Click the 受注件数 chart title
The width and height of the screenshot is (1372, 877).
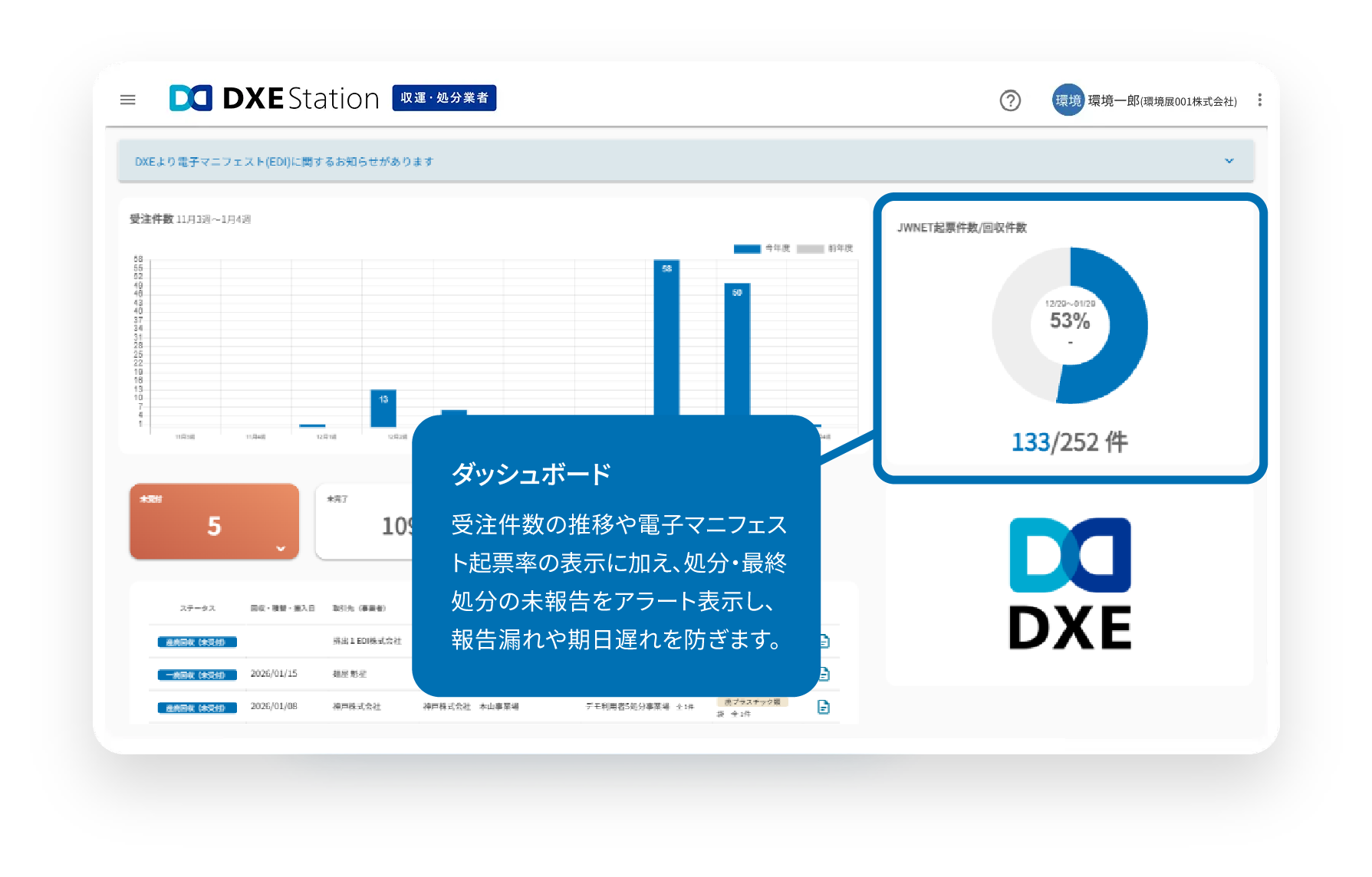[152, 219]
